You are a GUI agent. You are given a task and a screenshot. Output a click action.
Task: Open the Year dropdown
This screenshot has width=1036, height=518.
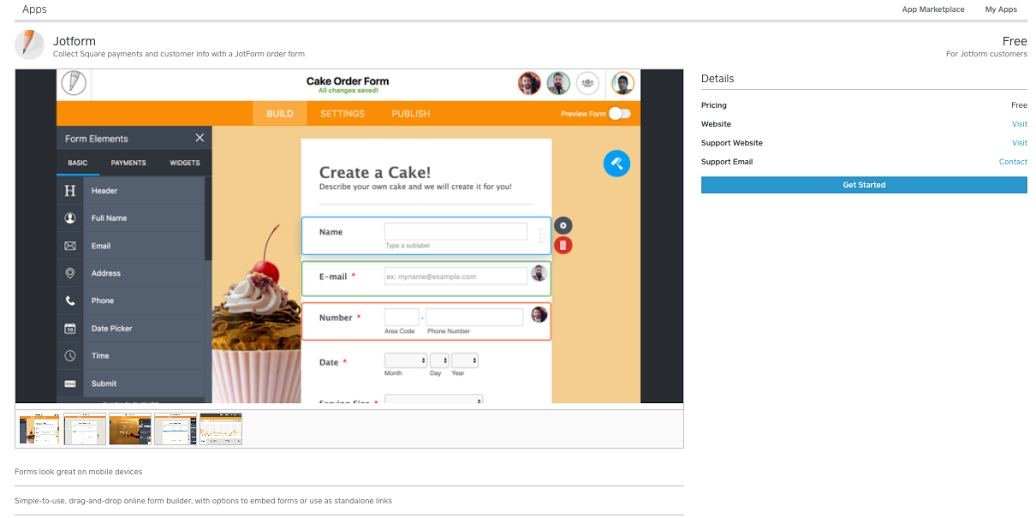coord(465,361)
